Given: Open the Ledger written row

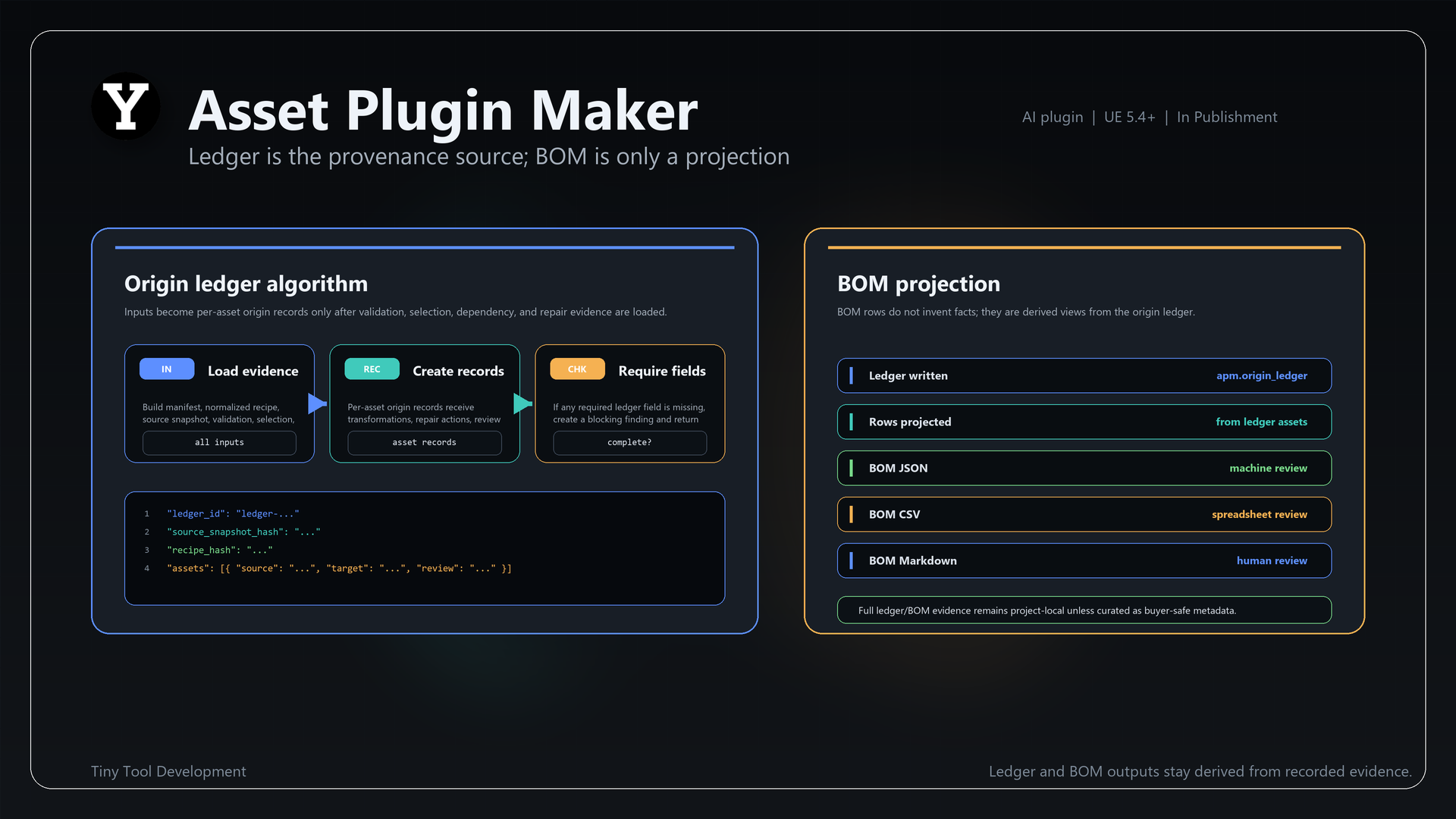Looking at the screenshot, I should pyautogui.click(x=1084, y=375).
